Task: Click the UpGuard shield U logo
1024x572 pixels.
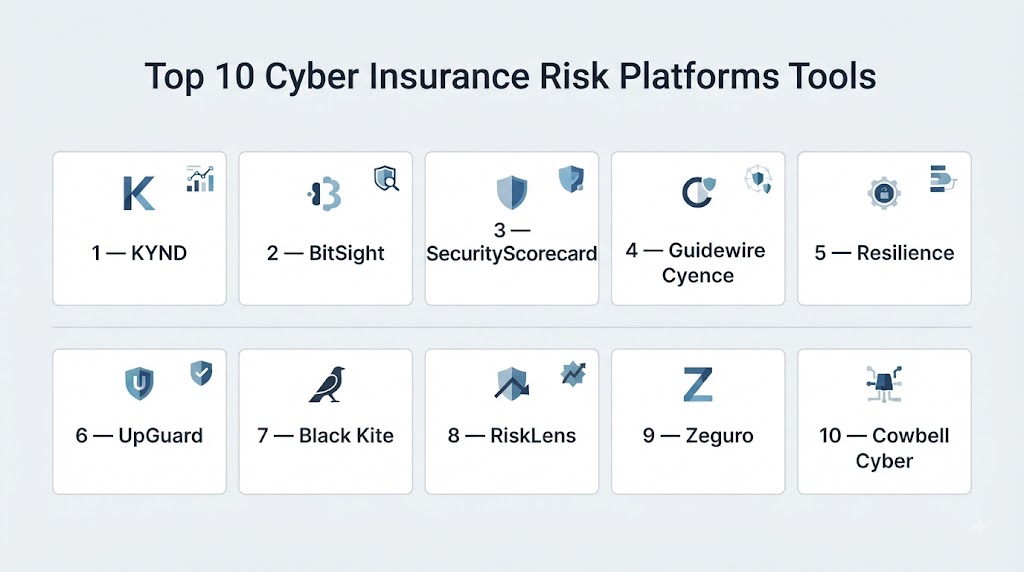Action: [139, 383]
